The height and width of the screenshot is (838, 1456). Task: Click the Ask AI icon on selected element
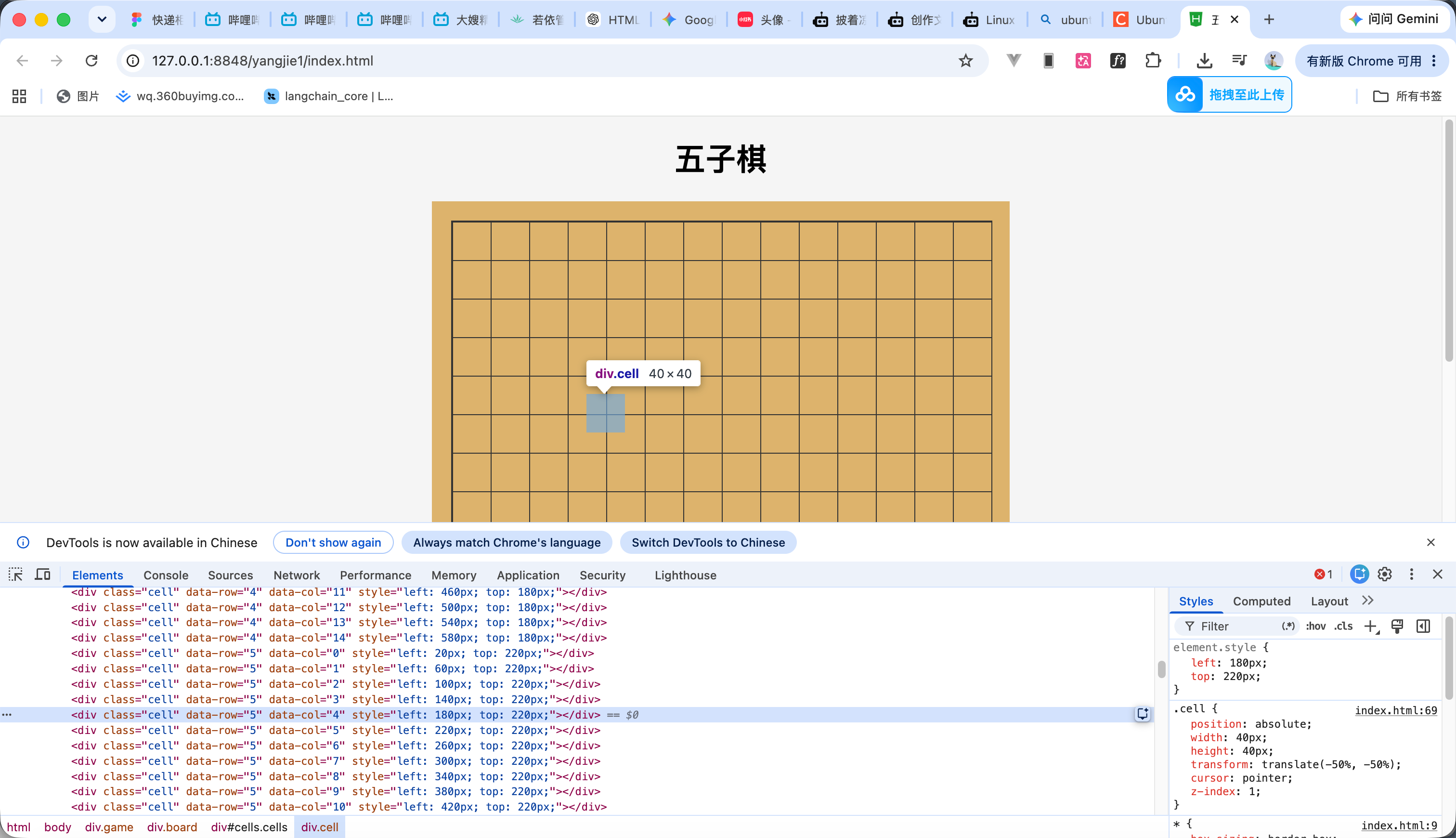(x=1143, y=714)
